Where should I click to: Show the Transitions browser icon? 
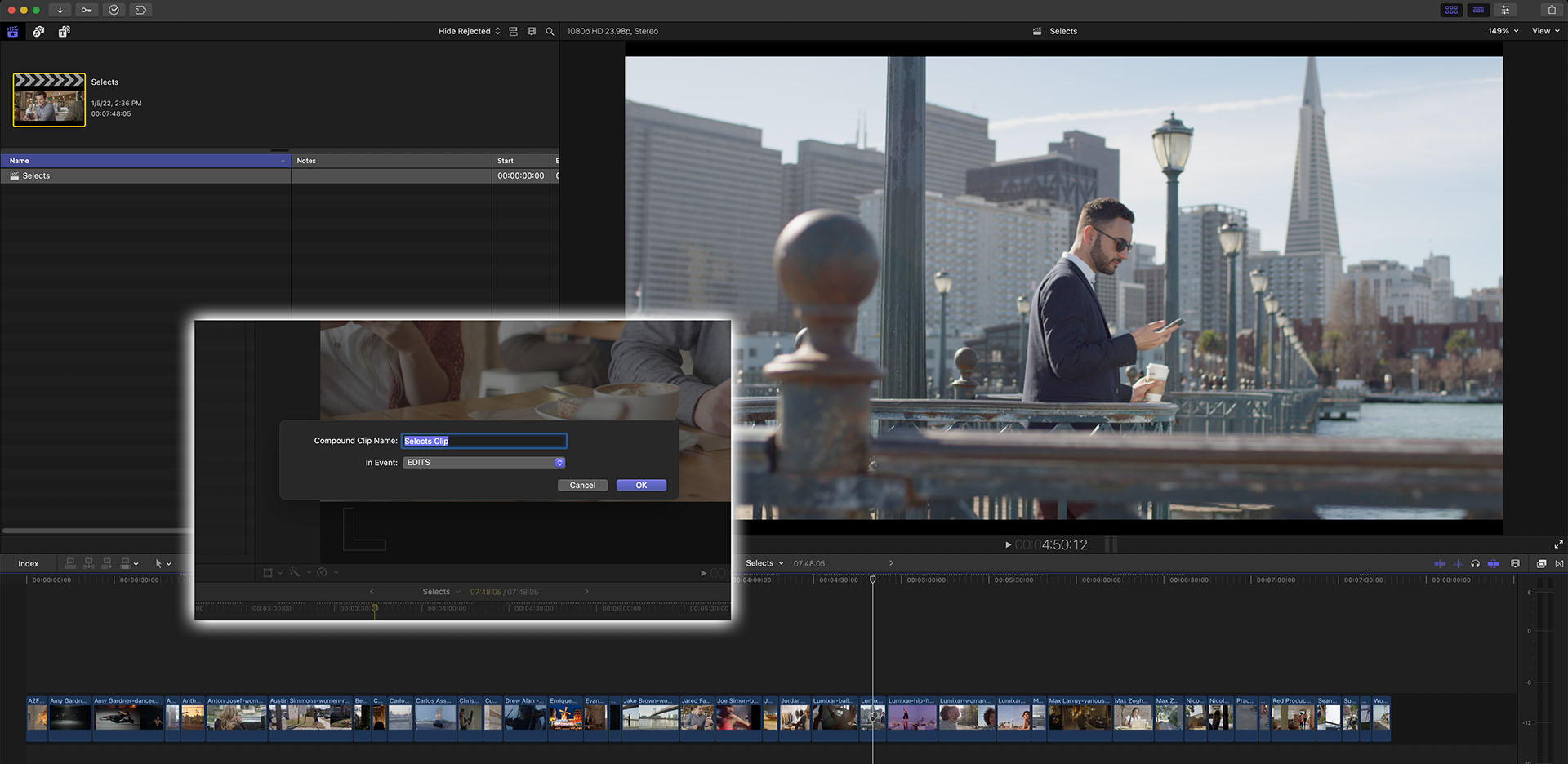click(1559, 564)
